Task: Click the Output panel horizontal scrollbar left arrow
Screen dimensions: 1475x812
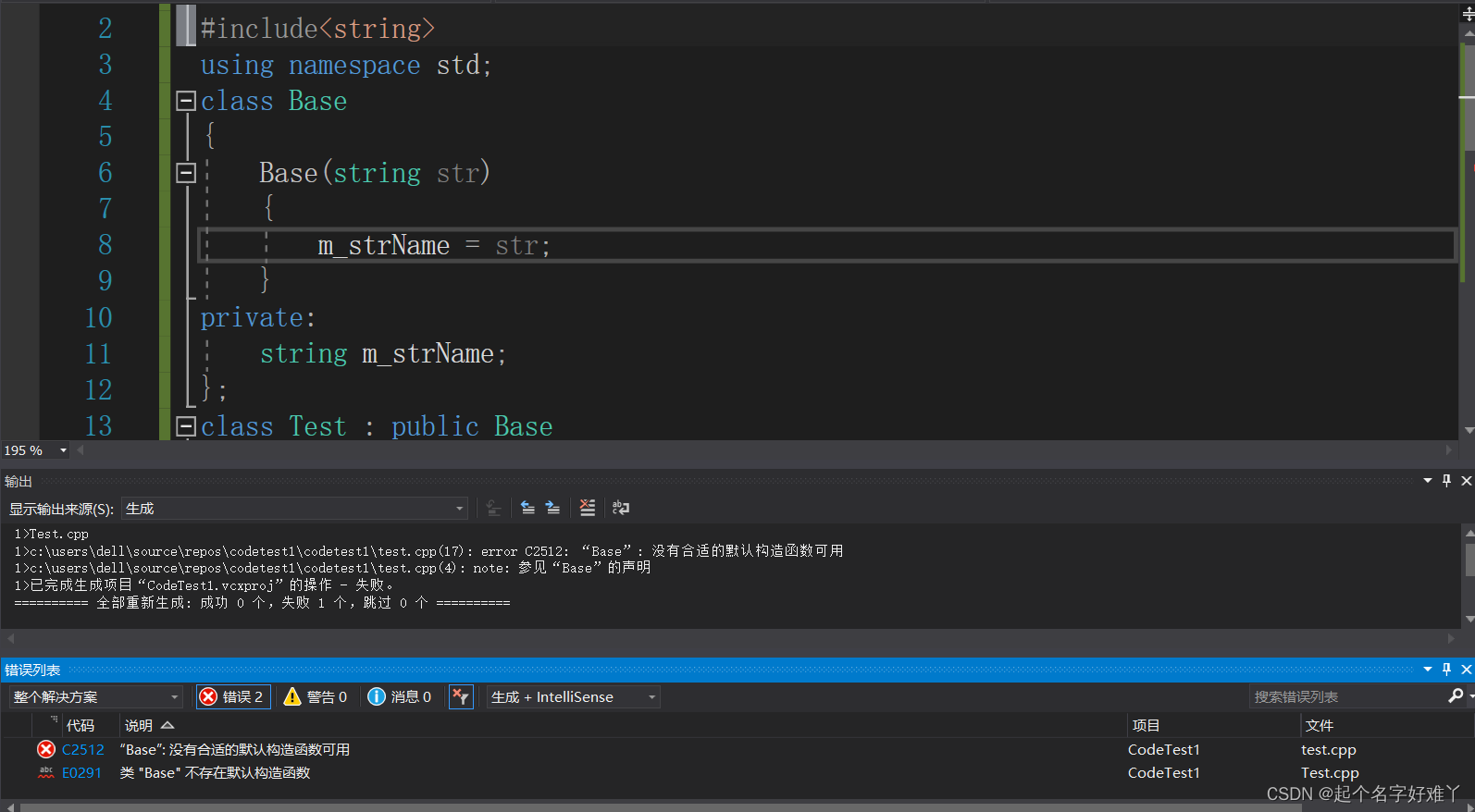Action: point(10,638)
